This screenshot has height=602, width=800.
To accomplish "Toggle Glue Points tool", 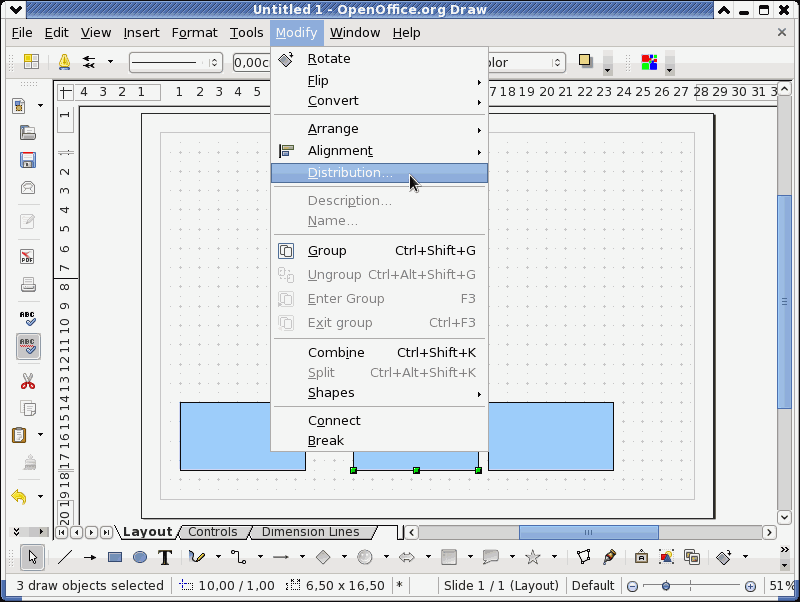I will click(609, 557).
